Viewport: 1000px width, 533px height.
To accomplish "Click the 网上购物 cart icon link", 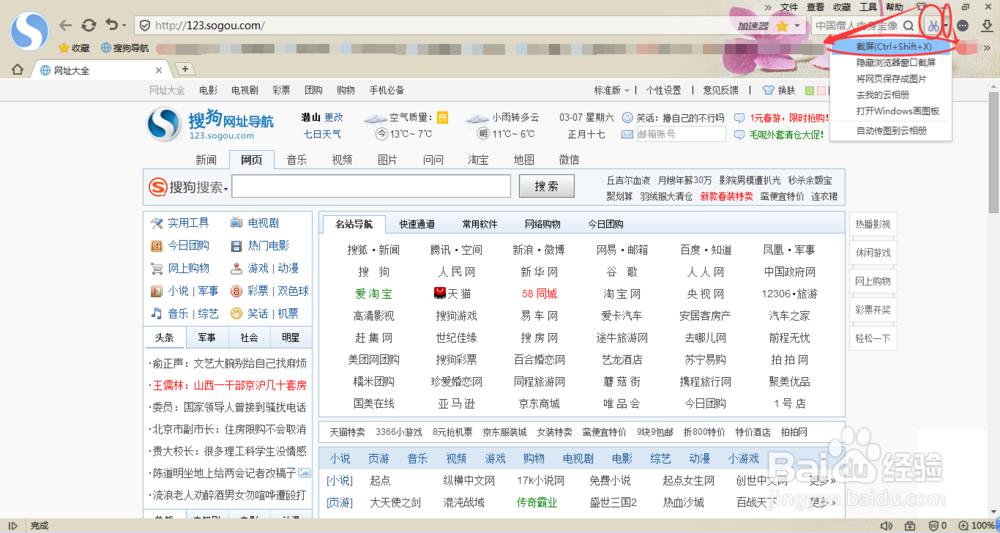I will pyautogui.click(x=179, y=268).
